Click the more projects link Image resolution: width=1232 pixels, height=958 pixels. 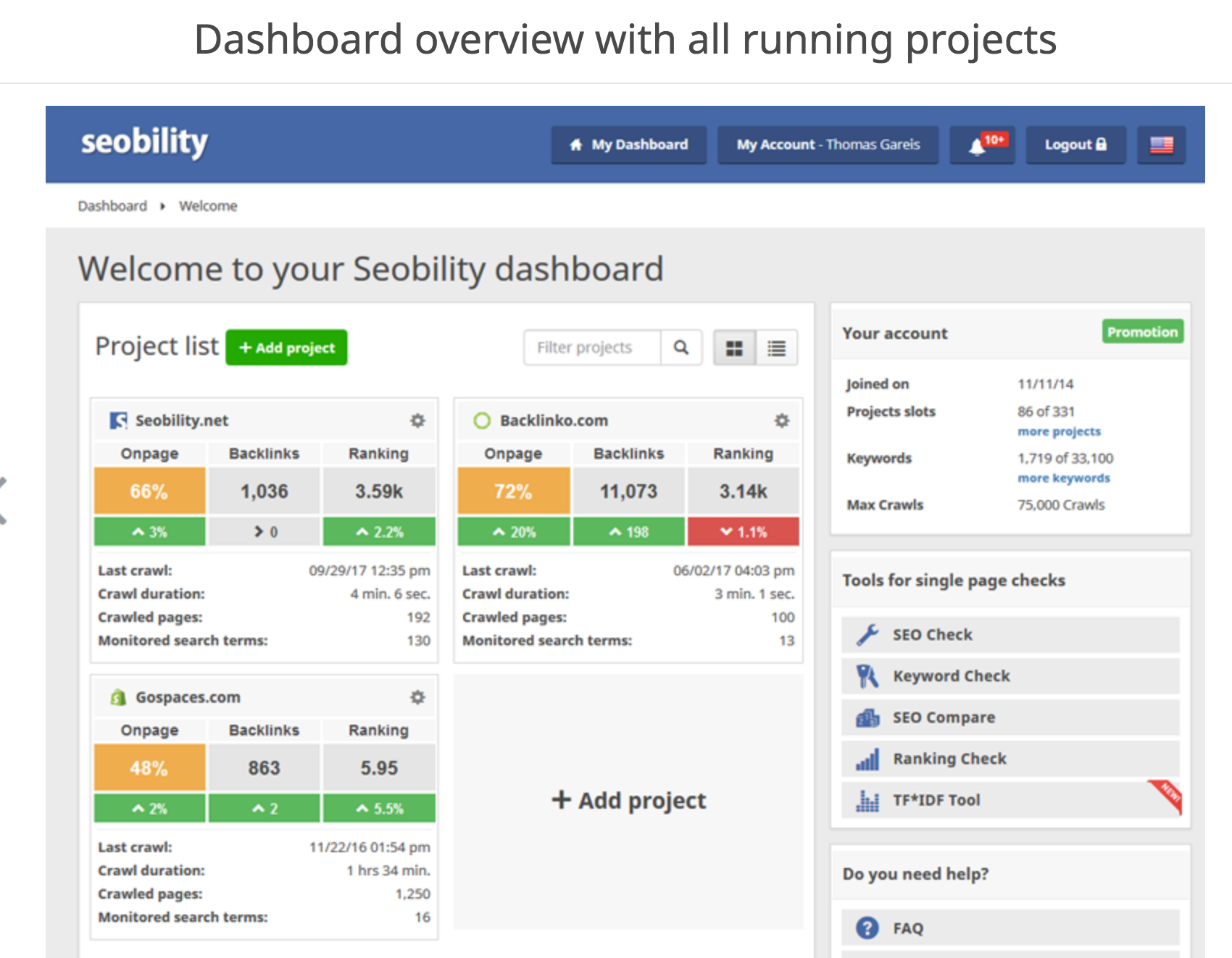[x=1059, y=432]
